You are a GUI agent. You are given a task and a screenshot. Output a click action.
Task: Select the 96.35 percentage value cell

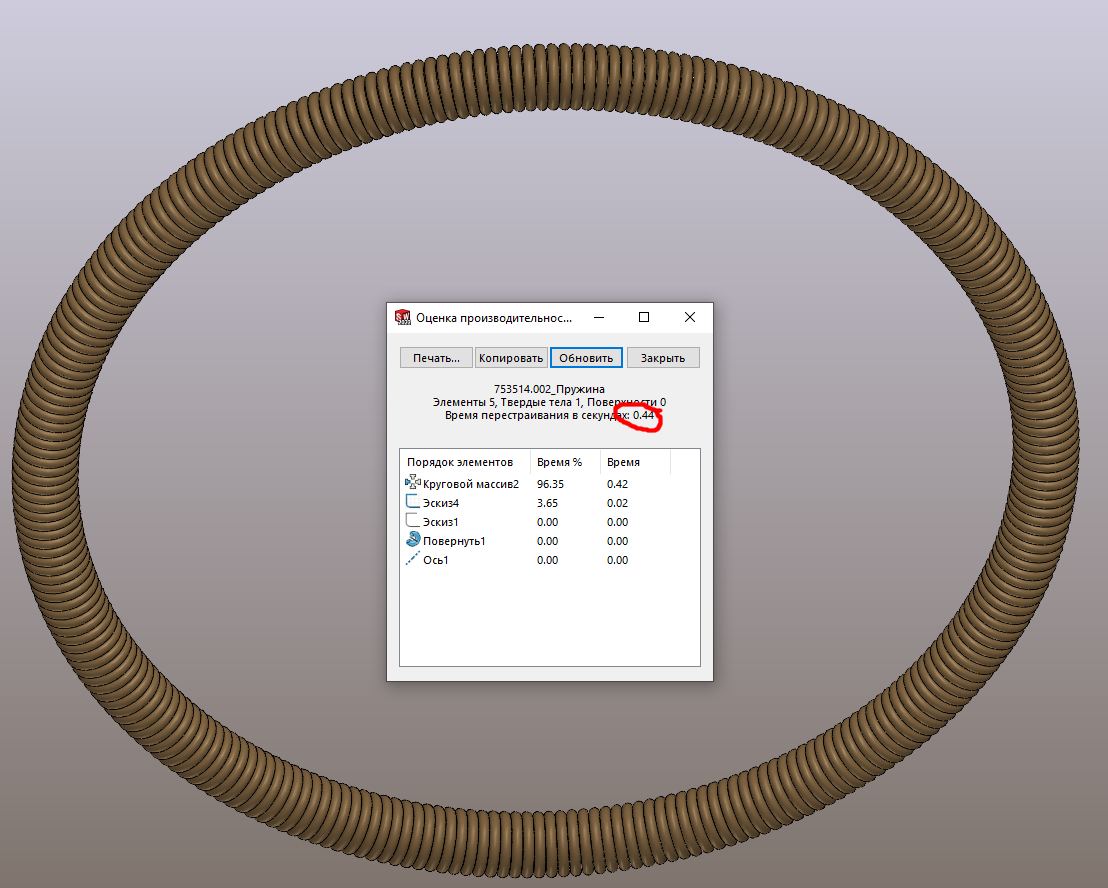tap(550, 484)
